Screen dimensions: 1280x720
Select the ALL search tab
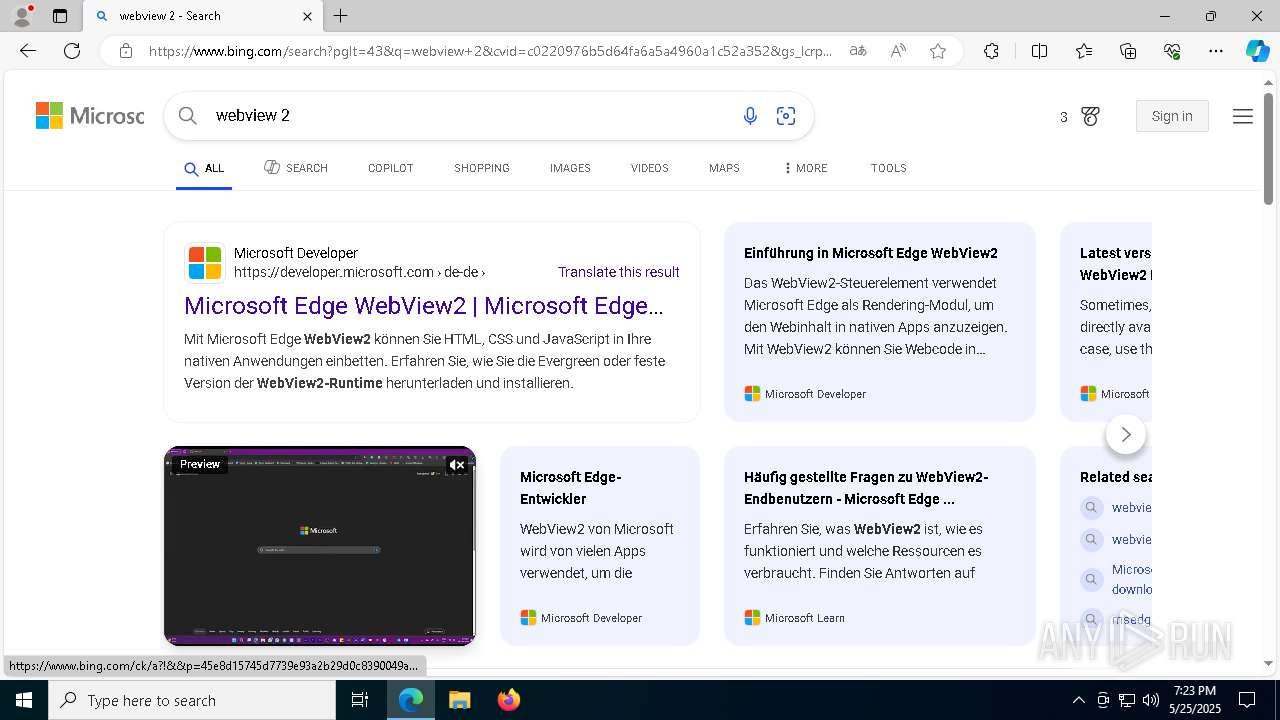pos(204,168)
